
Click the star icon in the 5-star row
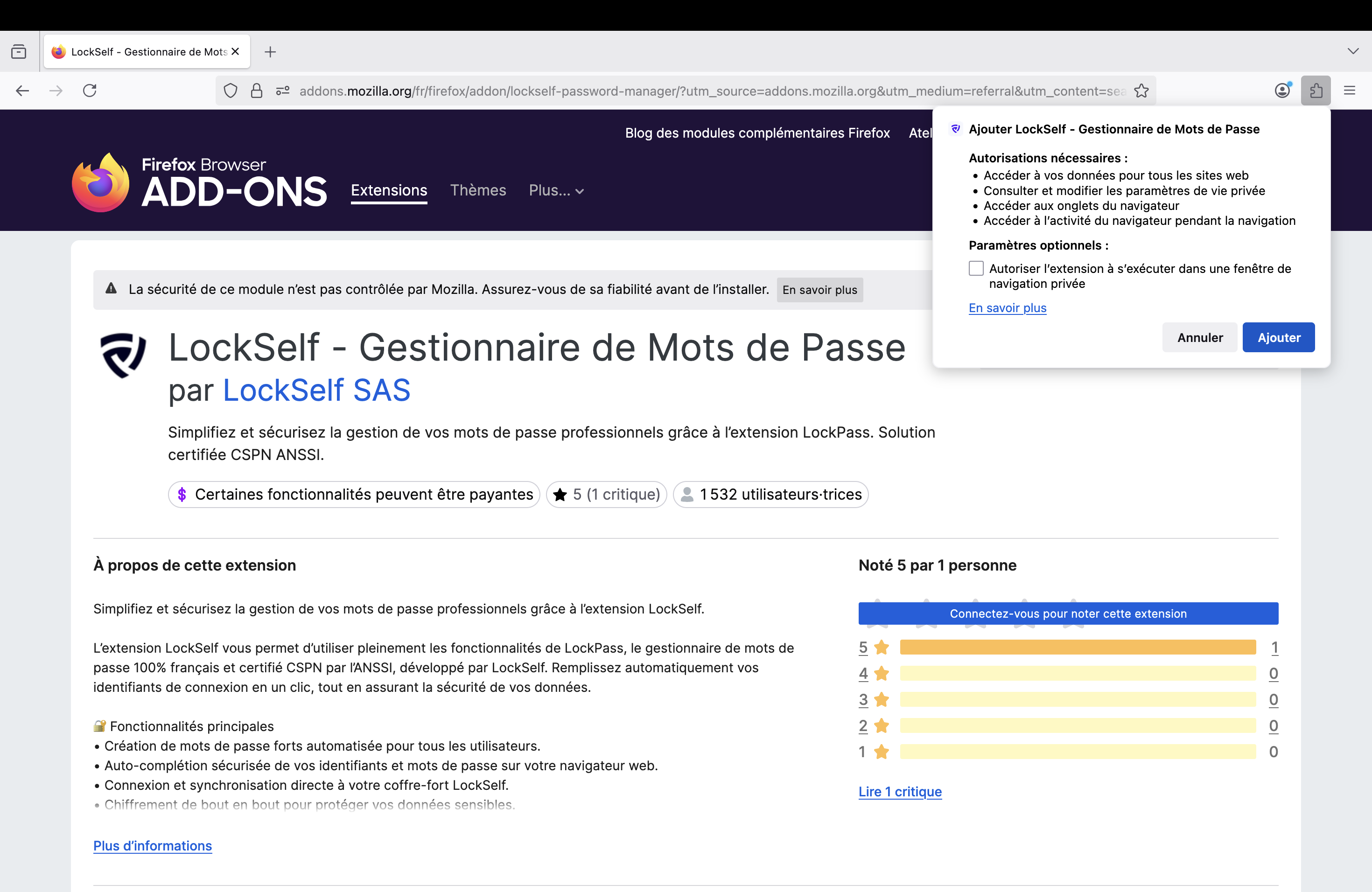(x=882, y=648)
